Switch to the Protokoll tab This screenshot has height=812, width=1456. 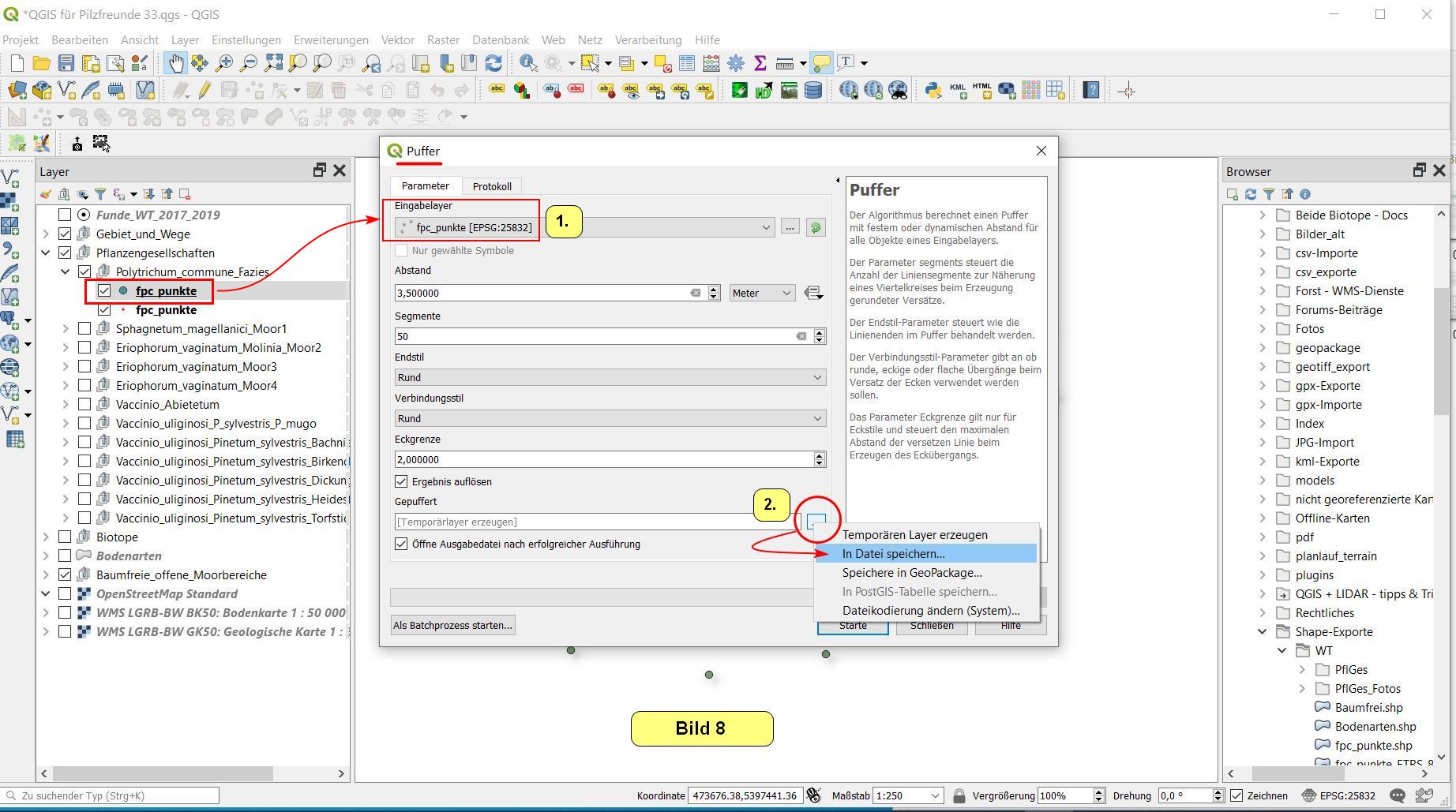point(492,186)
